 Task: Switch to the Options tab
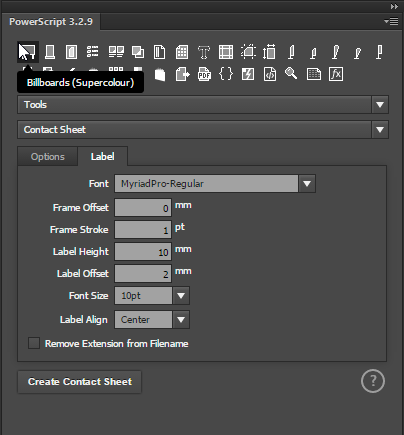[x=48, y=157]
